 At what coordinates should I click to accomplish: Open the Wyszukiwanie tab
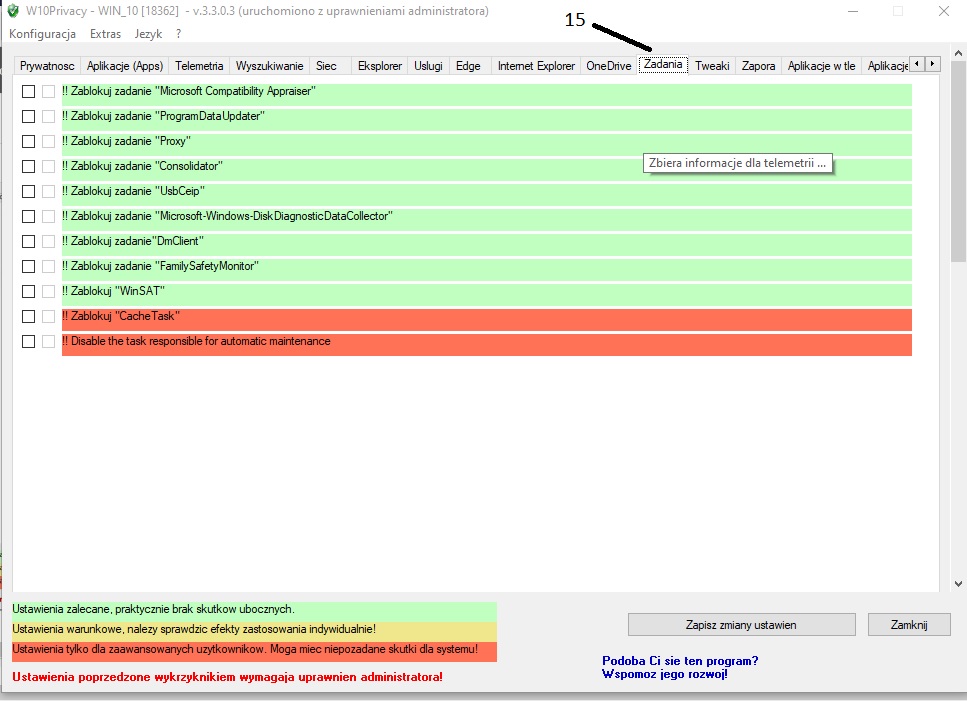pyautogui.click(x=270, y=66)
